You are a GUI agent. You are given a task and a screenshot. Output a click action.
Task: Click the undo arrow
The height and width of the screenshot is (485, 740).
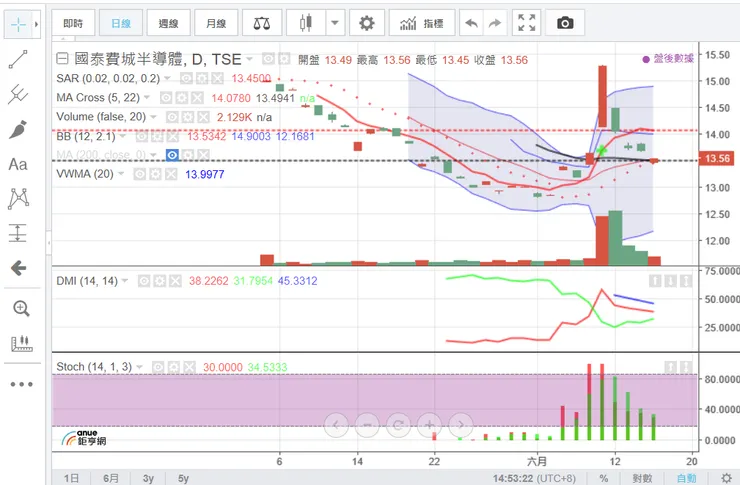(x=471, y=23)
